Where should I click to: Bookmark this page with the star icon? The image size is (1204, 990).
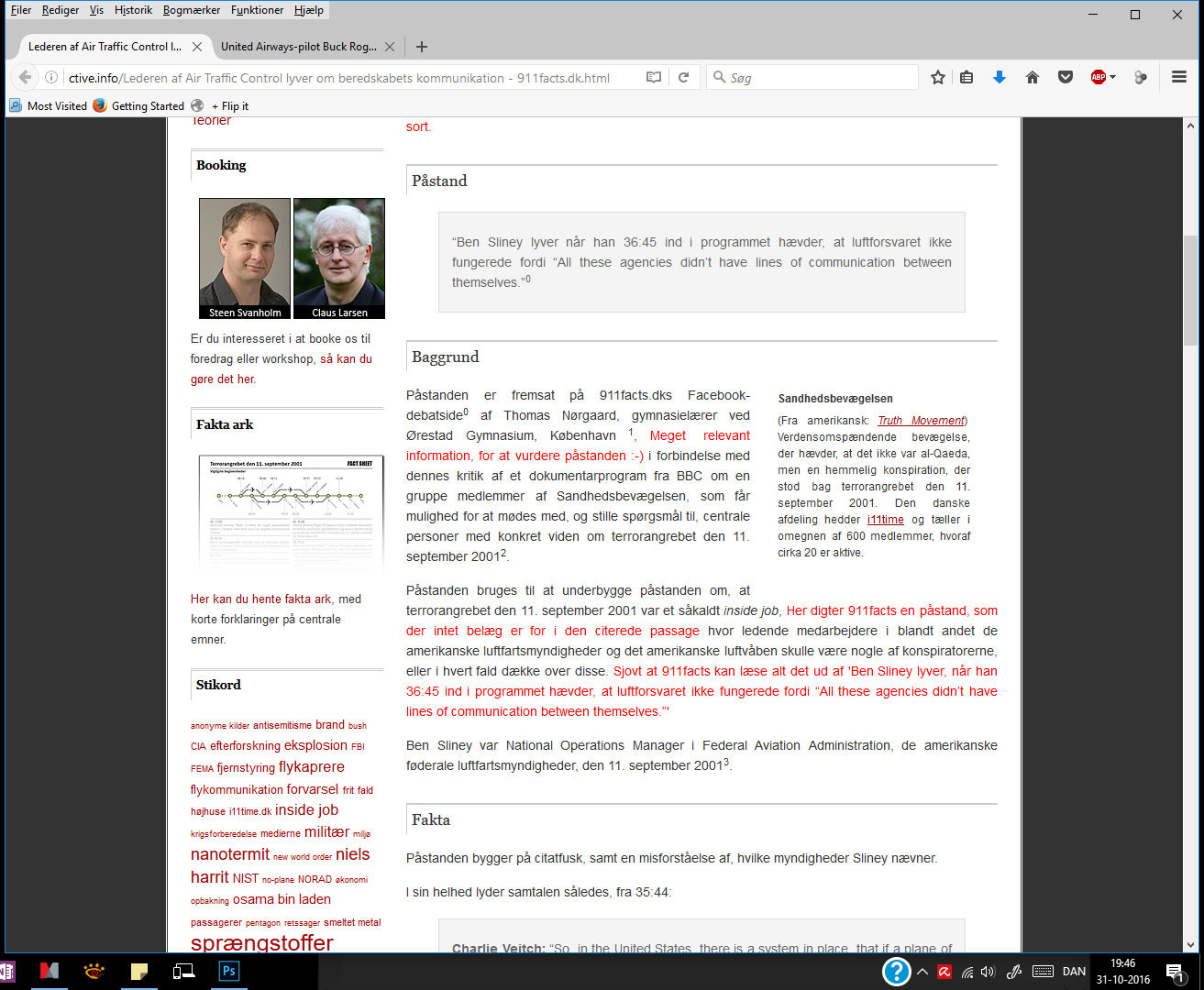(938, 78)
